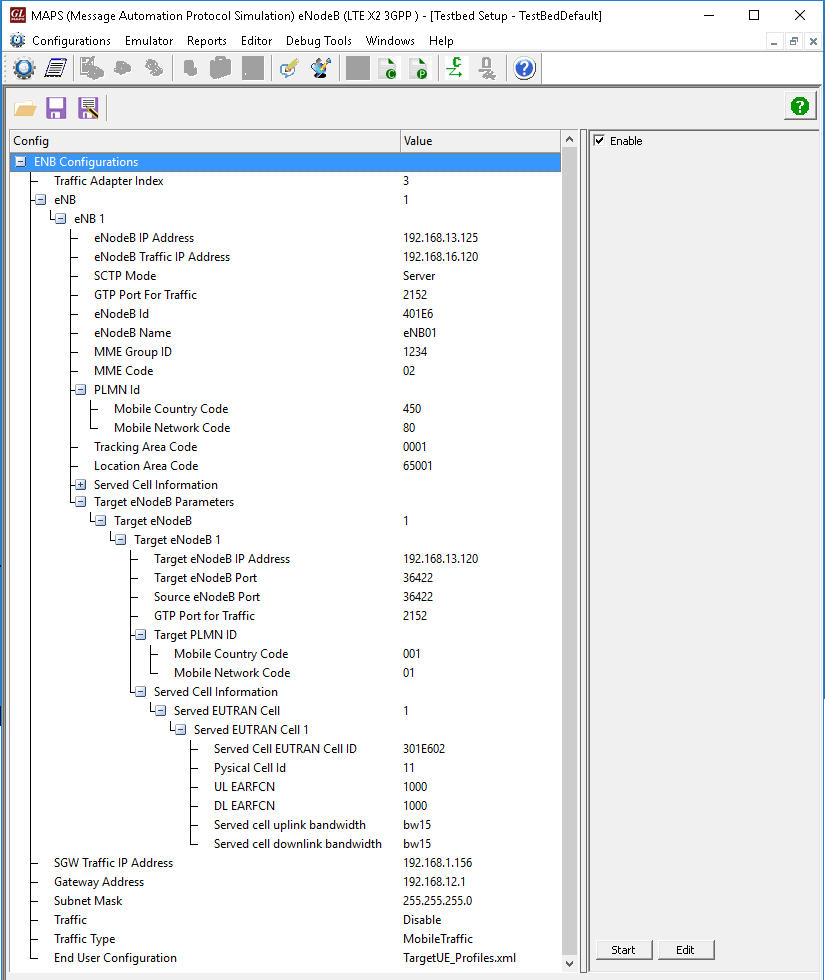Expand Served Cell Information node
This screenshot has width=825, height=980.
tap(79, 484)
